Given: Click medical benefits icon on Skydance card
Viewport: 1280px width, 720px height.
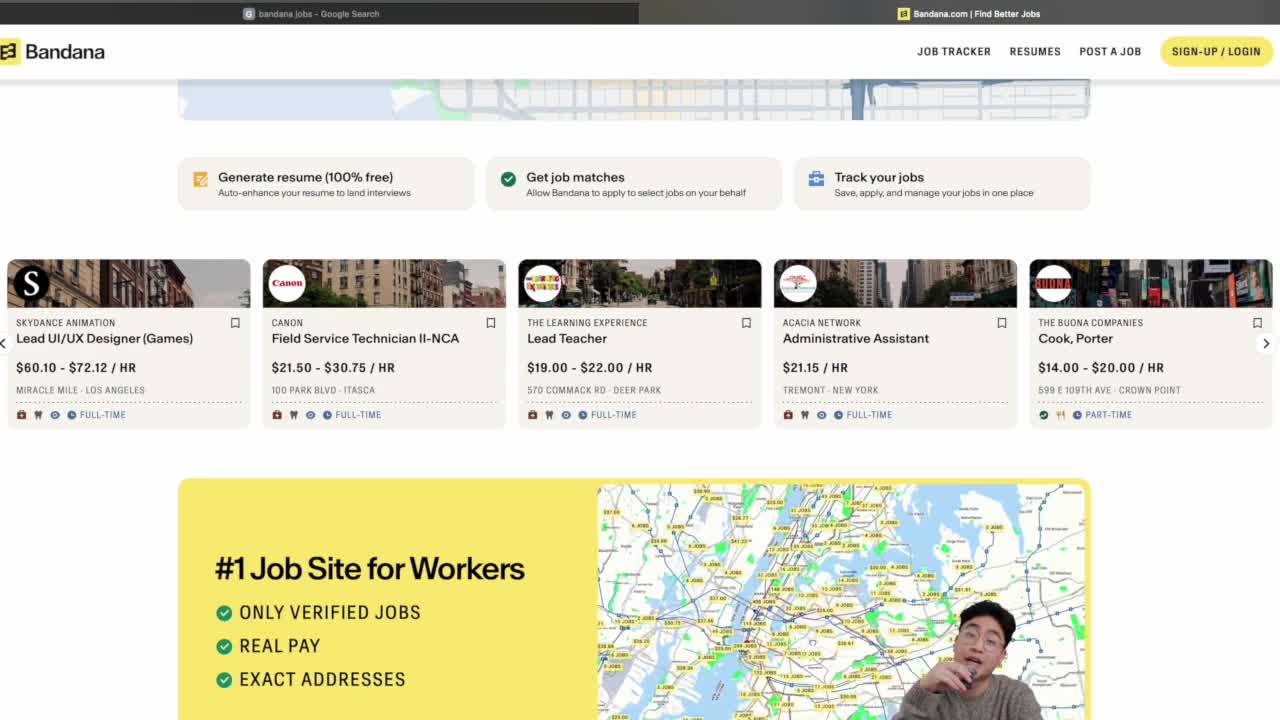Looking at the screenshot, I should point(22,415).
